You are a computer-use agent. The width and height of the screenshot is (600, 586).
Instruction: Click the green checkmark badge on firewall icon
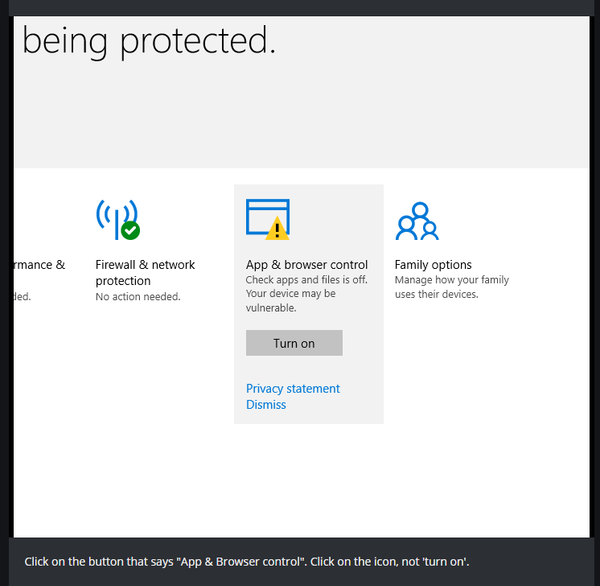[130, 231]
